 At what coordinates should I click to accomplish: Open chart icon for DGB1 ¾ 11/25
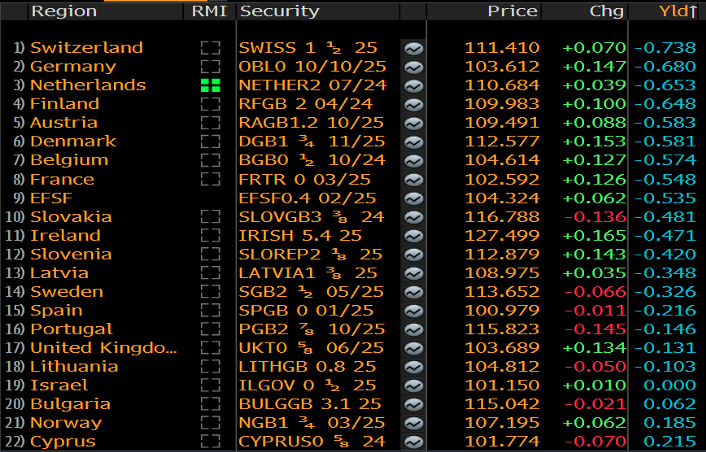point(413,142)
